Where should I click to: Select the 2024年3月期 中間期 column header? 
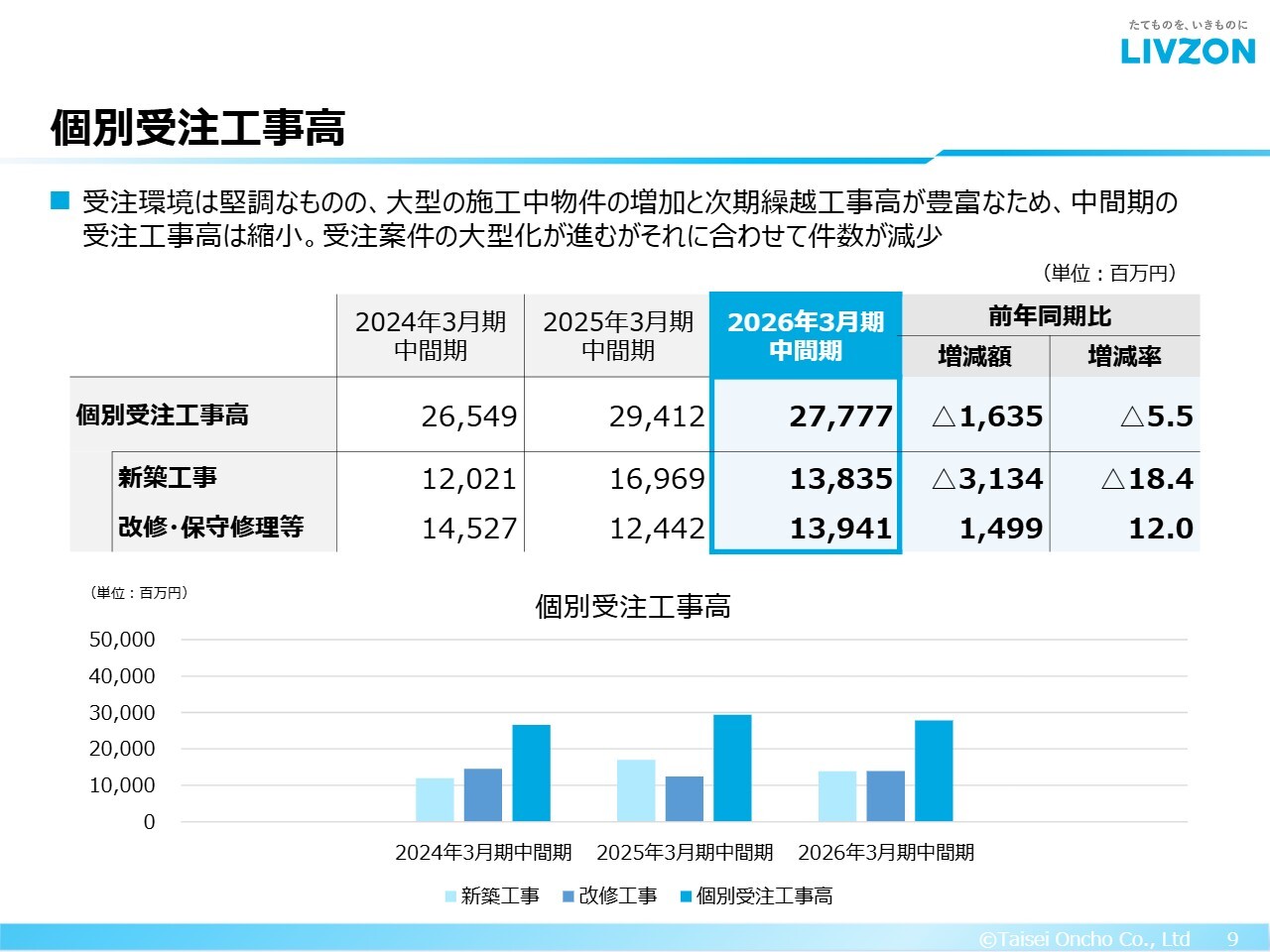[x=431, y=336]
